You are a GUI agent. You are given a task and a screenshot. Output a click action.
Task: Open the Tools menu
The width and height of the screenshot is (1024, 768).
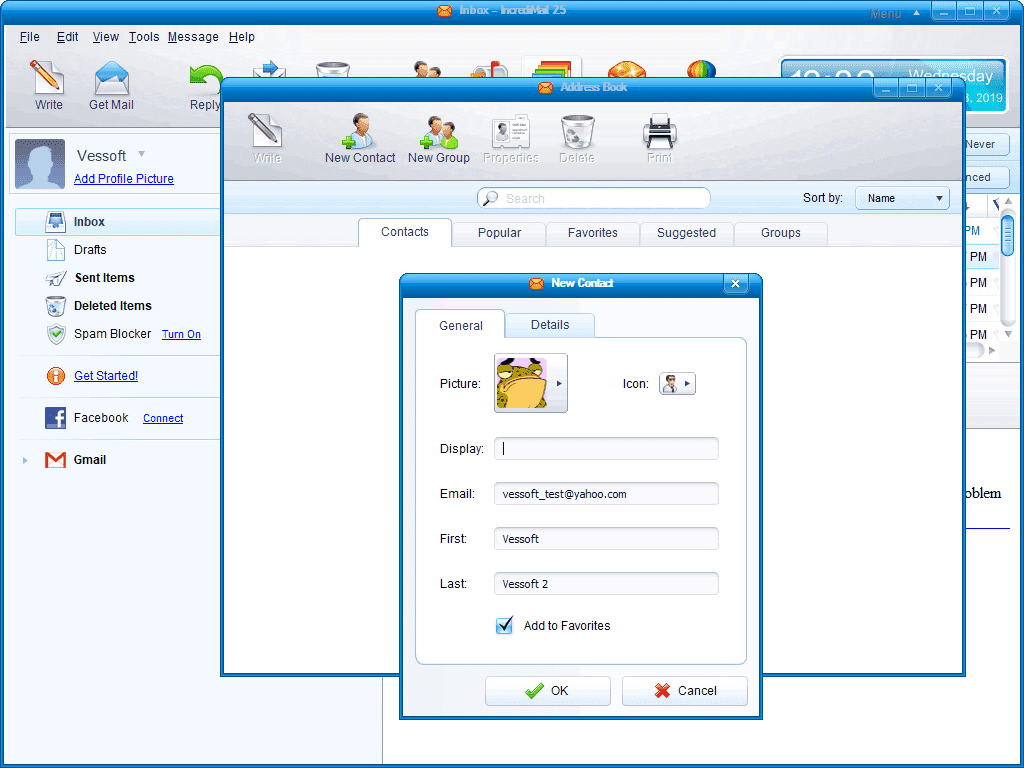point(144,37)
